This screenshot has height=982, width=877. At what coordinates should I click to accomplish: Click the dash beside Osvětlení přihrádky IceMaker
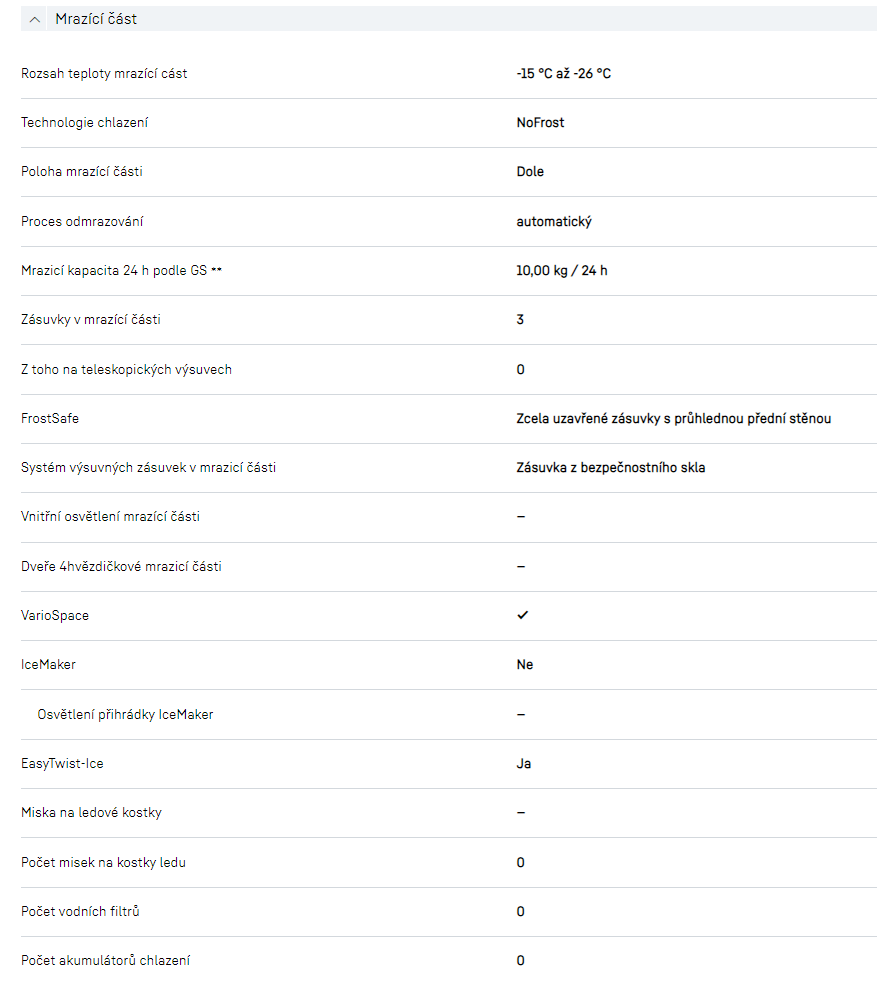521,714
